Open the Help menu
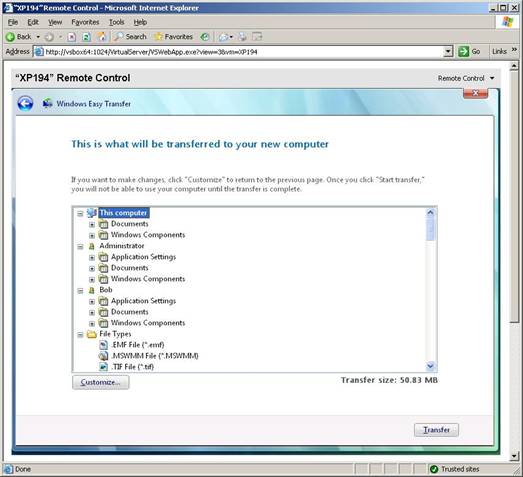The width and height of the screenshot is (523, 477). pyautogui.click(x=140, y=22)
